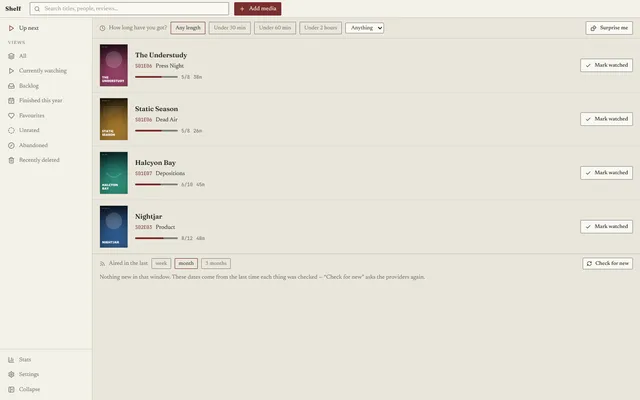The image size is (640, 400).
Task: Open the Unrated view
Action: click(46, 130)
